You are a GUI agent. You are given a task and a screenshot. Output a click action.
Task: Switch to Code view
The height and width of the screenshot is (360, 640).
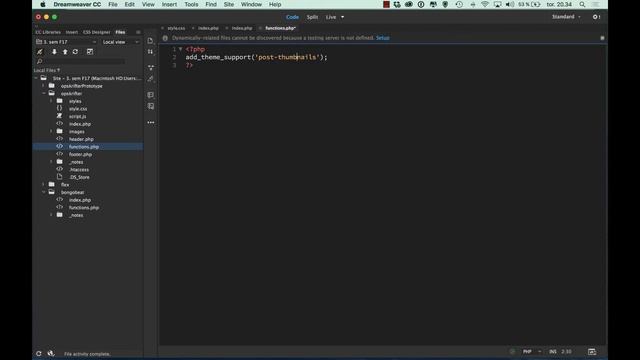point(292,17)
